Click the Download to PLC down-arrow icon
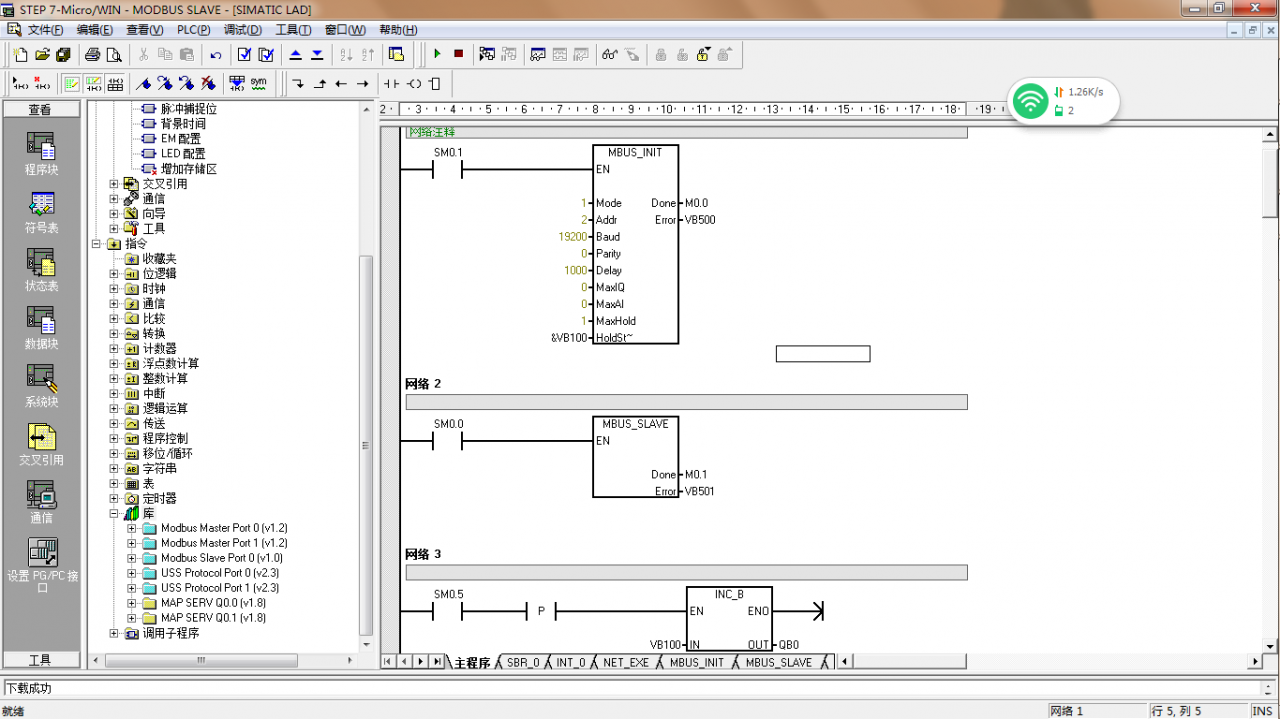The image size is (1280, 719). click(317, 54)
